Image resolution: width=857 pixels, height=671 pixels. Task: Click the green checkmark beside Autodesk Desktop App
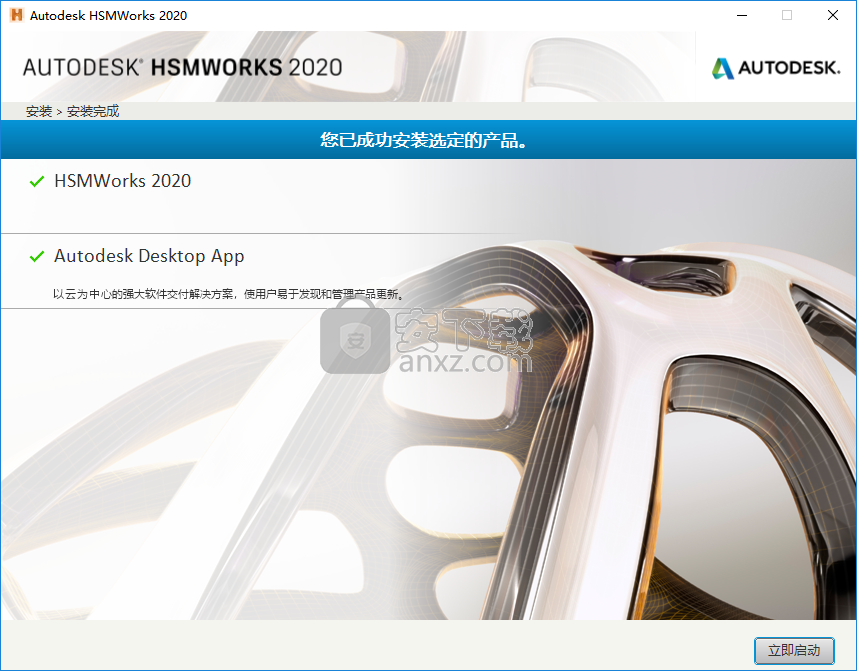(x=37, y=256)
